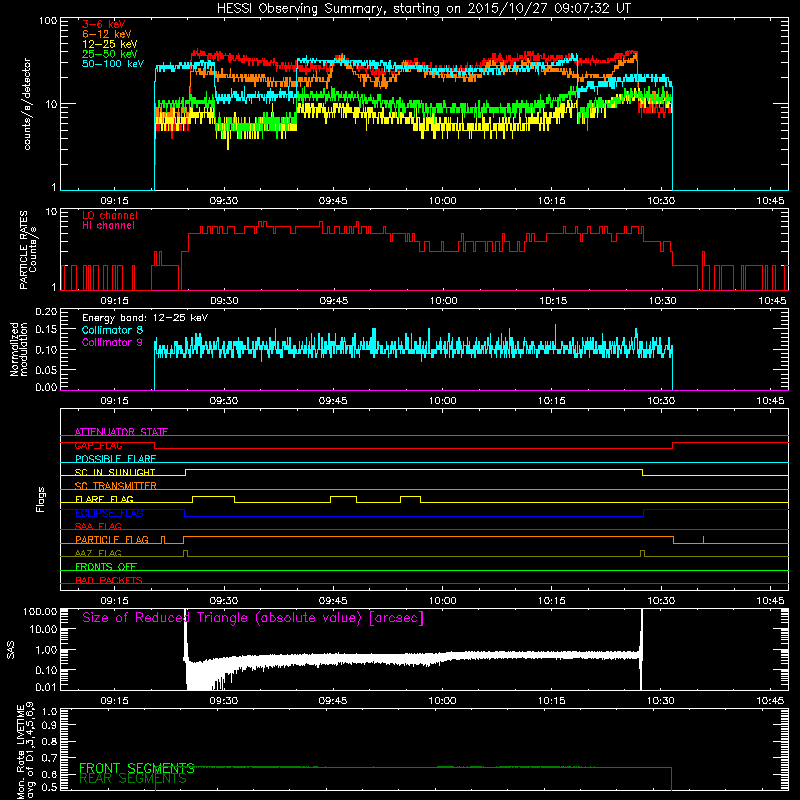Click the 100.00 tick on SAS axis
The height and width of the screenshot is (800, 800).
click(40, 611)
